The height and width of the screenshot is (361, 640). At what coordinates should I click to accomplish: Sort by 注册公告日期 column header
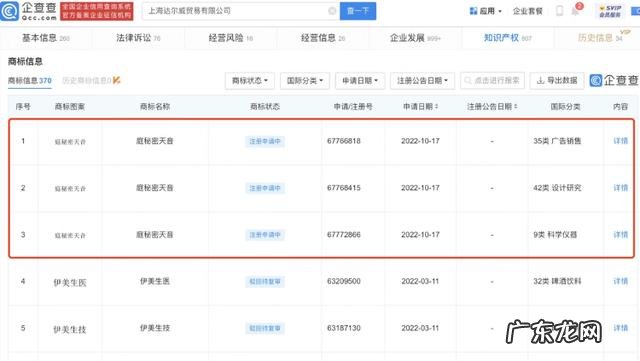pos(492,107)
